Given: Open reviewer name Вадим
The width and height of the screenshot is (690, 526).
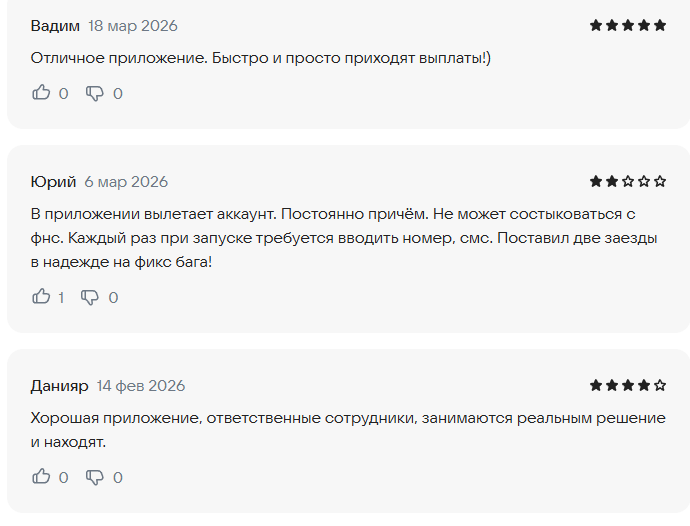Looking at the screenshot, I should 54,25.
